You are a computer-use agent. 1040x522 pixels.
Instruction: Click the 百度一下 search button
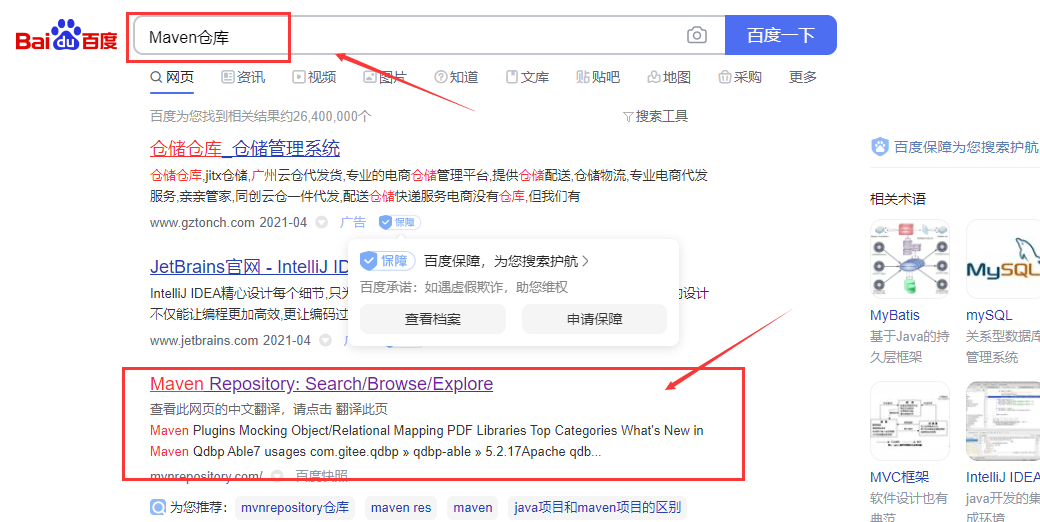click(x=781, y=35)
